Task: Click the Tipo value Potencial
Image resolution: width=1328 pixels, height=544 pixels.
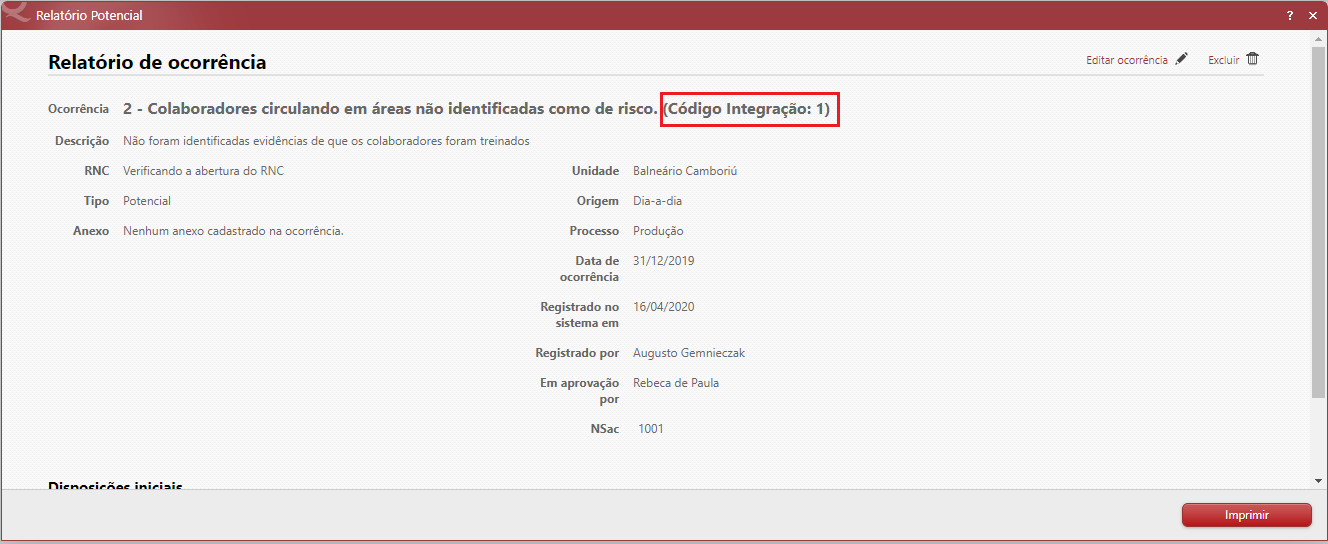Action: pos(147,201)
